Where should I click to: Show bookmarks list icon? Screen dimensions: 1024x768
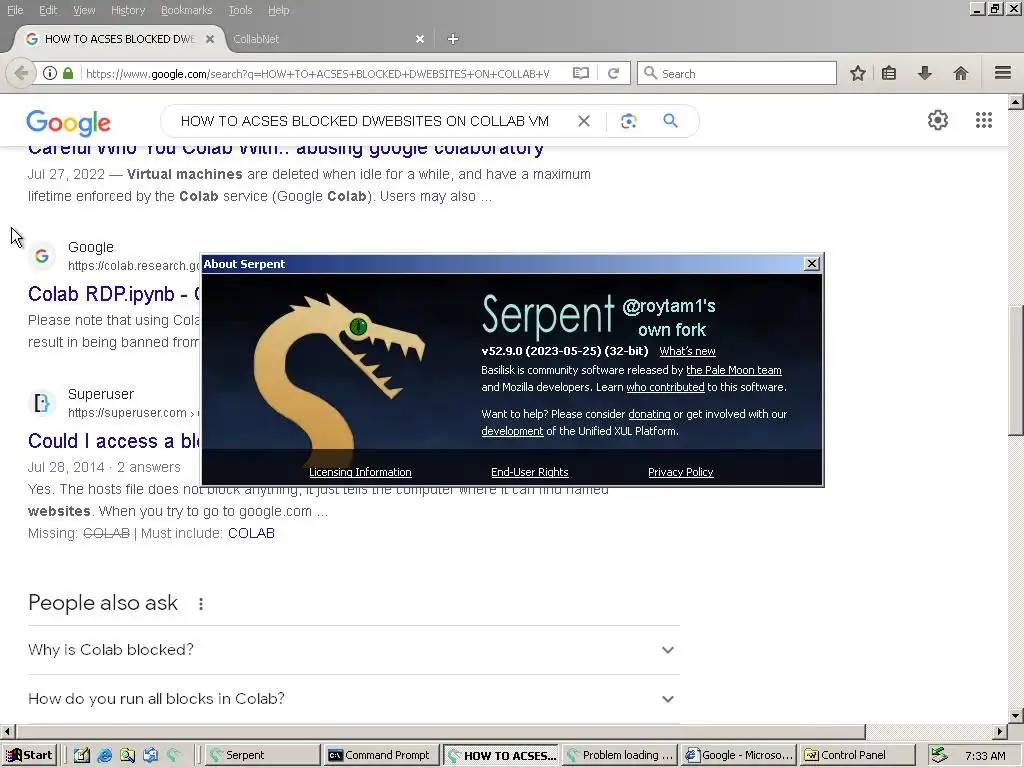(889, 73)
